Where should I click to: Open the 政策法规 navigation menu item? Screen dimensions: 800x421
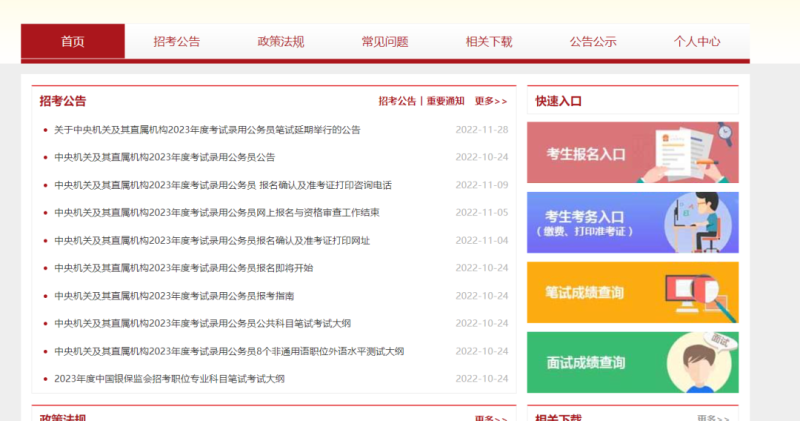(x=281, y=42)
